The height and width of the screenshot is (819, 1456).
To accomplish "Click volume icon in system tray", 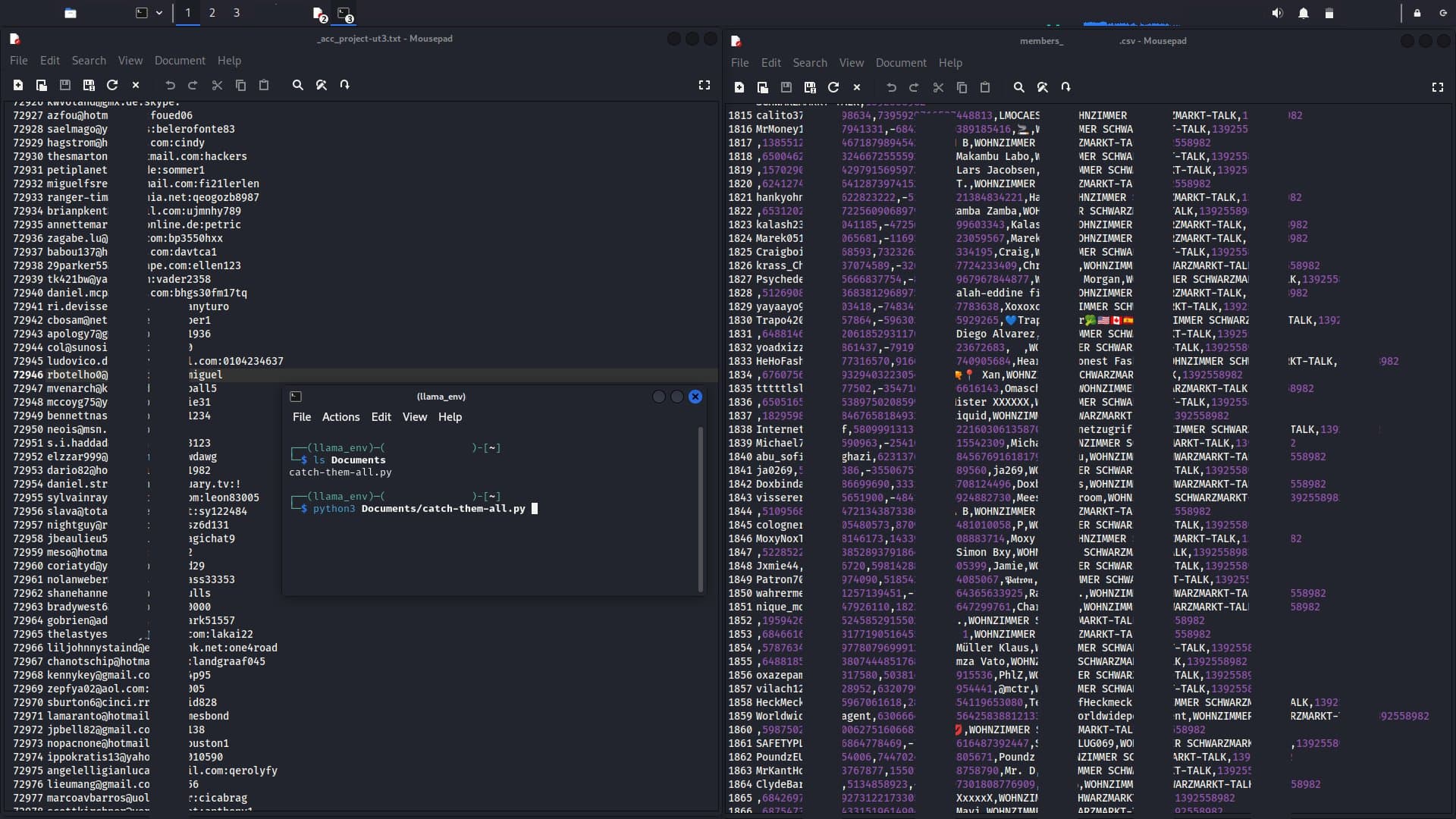I will pos(1278,13).
